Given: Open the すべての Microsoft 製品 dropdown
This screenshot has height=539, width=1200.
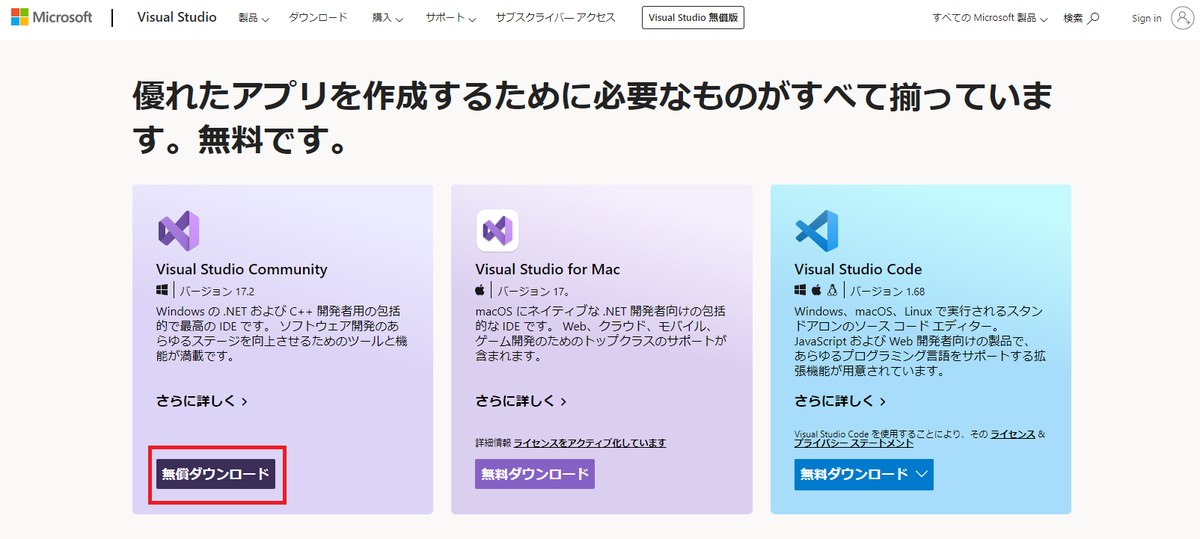Looking at the screenshot, I should pos(990,18).
